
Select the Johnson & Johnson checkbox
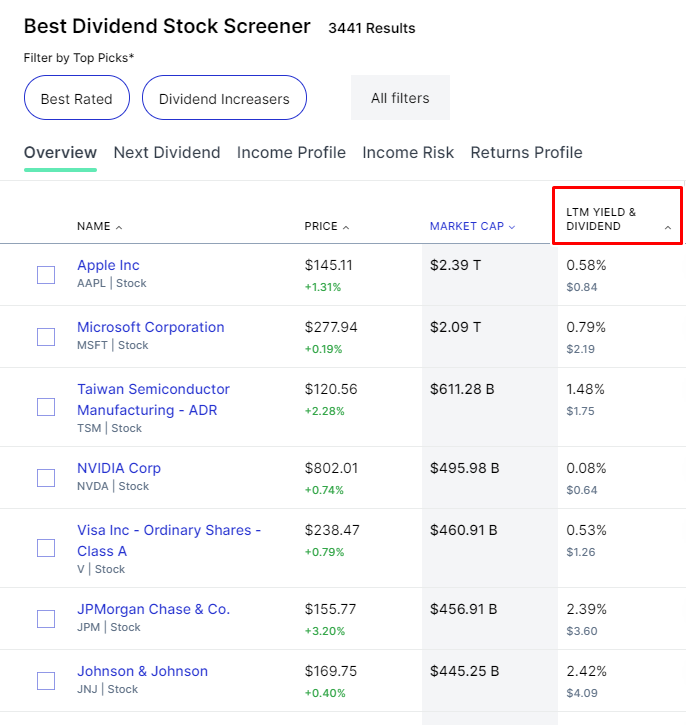pos(46,681)
